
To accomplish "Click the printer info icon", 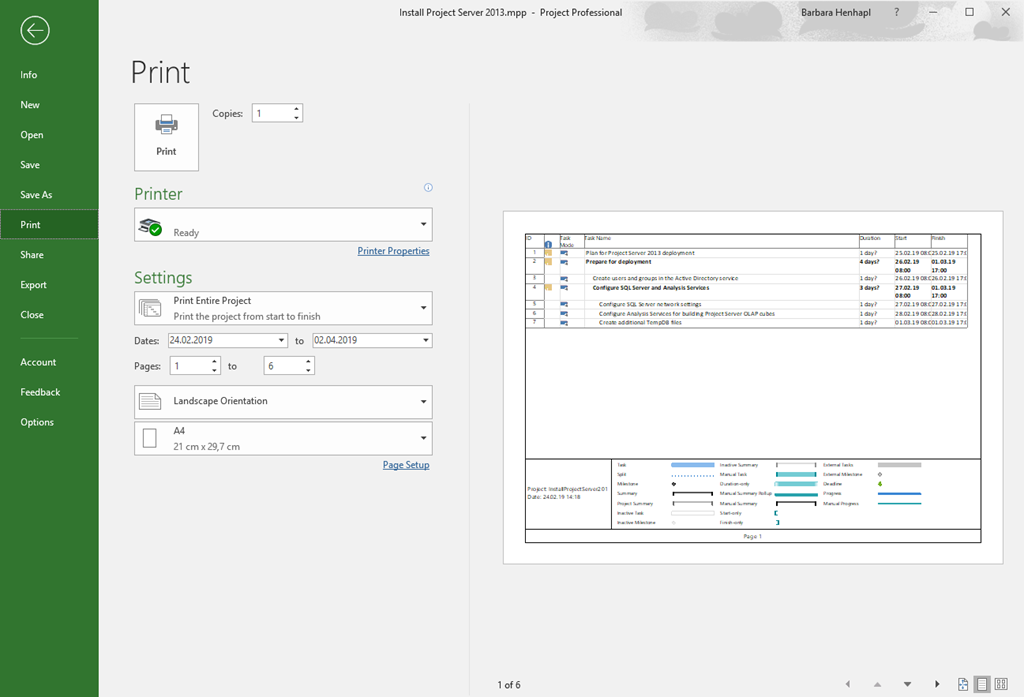I will coord(428,188).
